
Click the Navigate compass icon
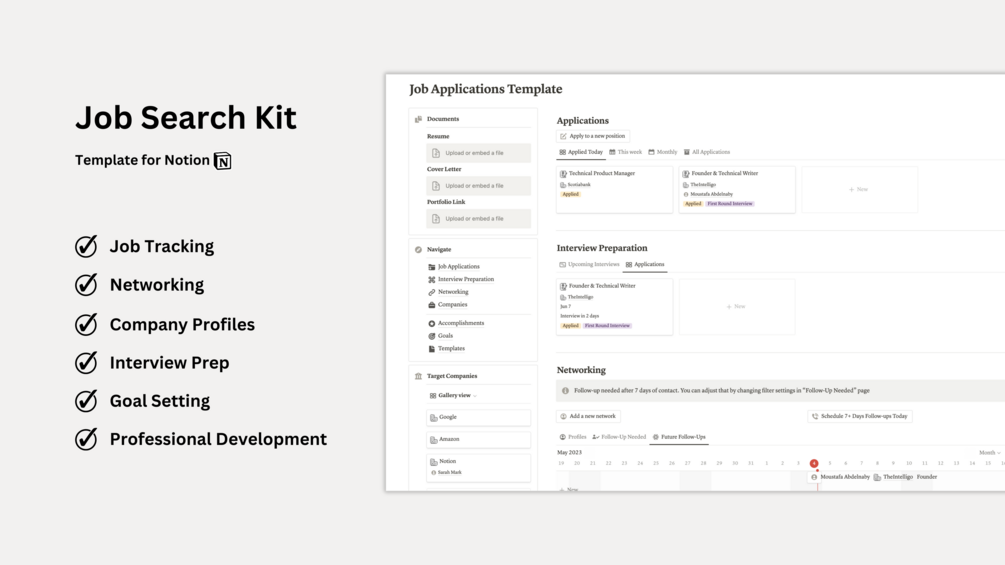point(419,250)
